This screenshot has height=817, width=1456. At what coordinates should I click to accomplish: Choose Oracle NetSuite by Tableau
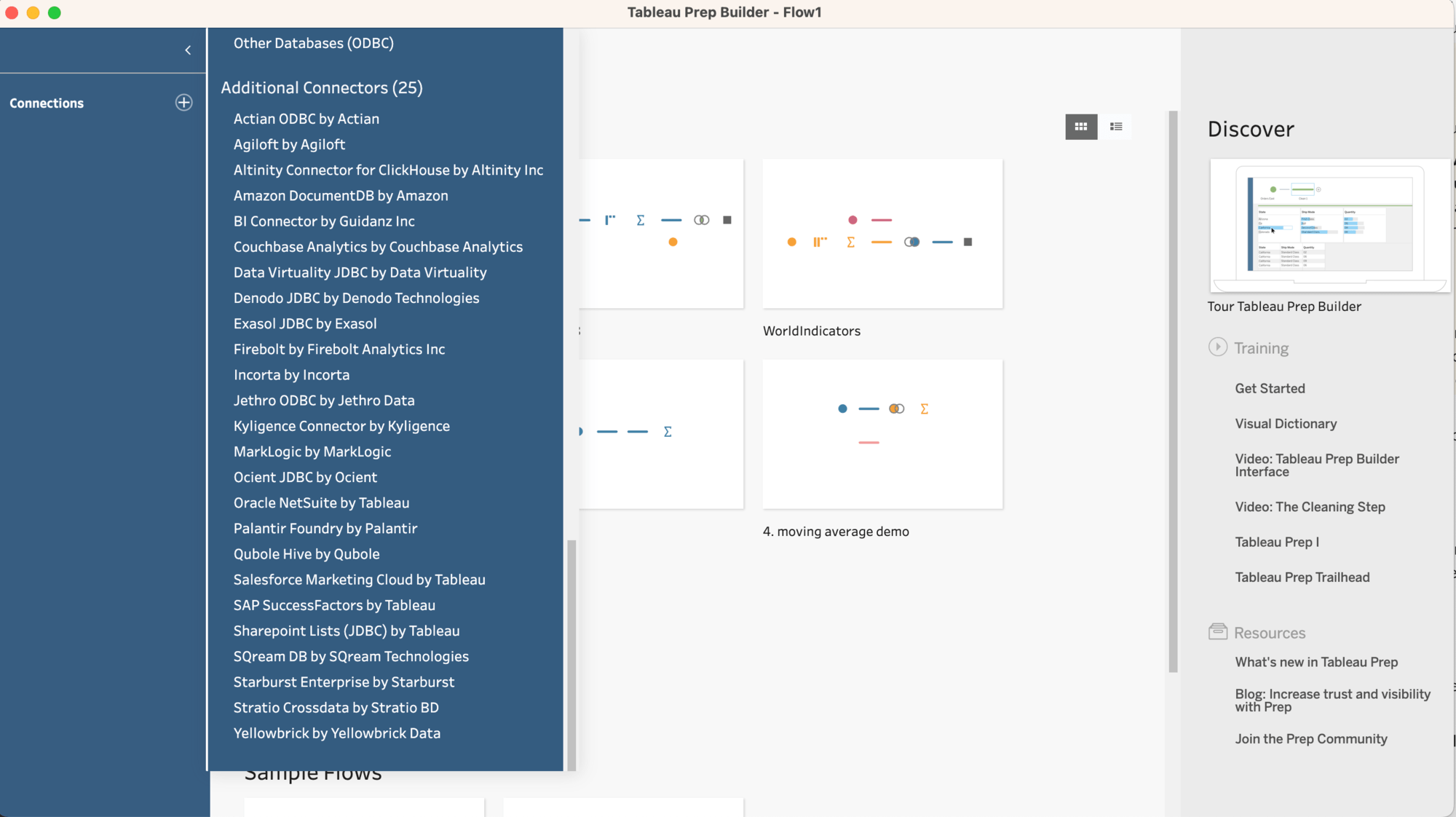pos(321,502)
